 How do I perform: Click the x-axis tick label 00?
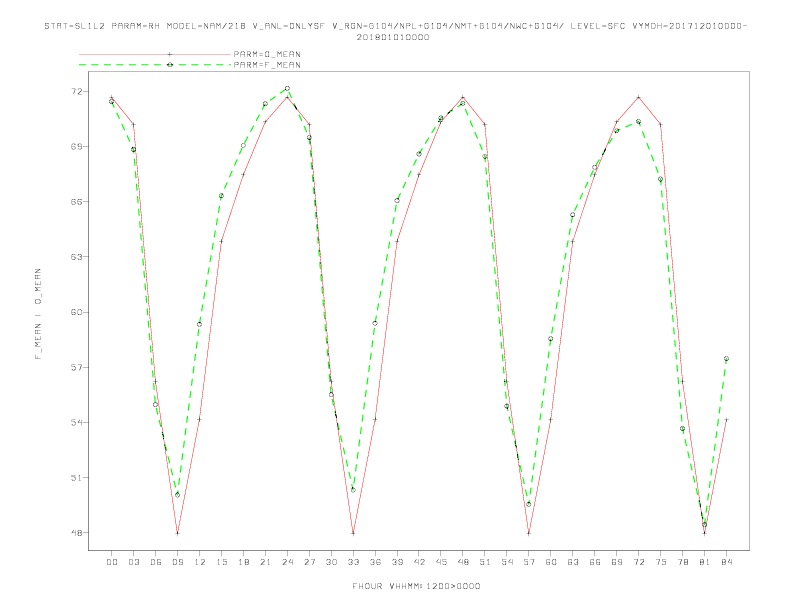[112, 562]
